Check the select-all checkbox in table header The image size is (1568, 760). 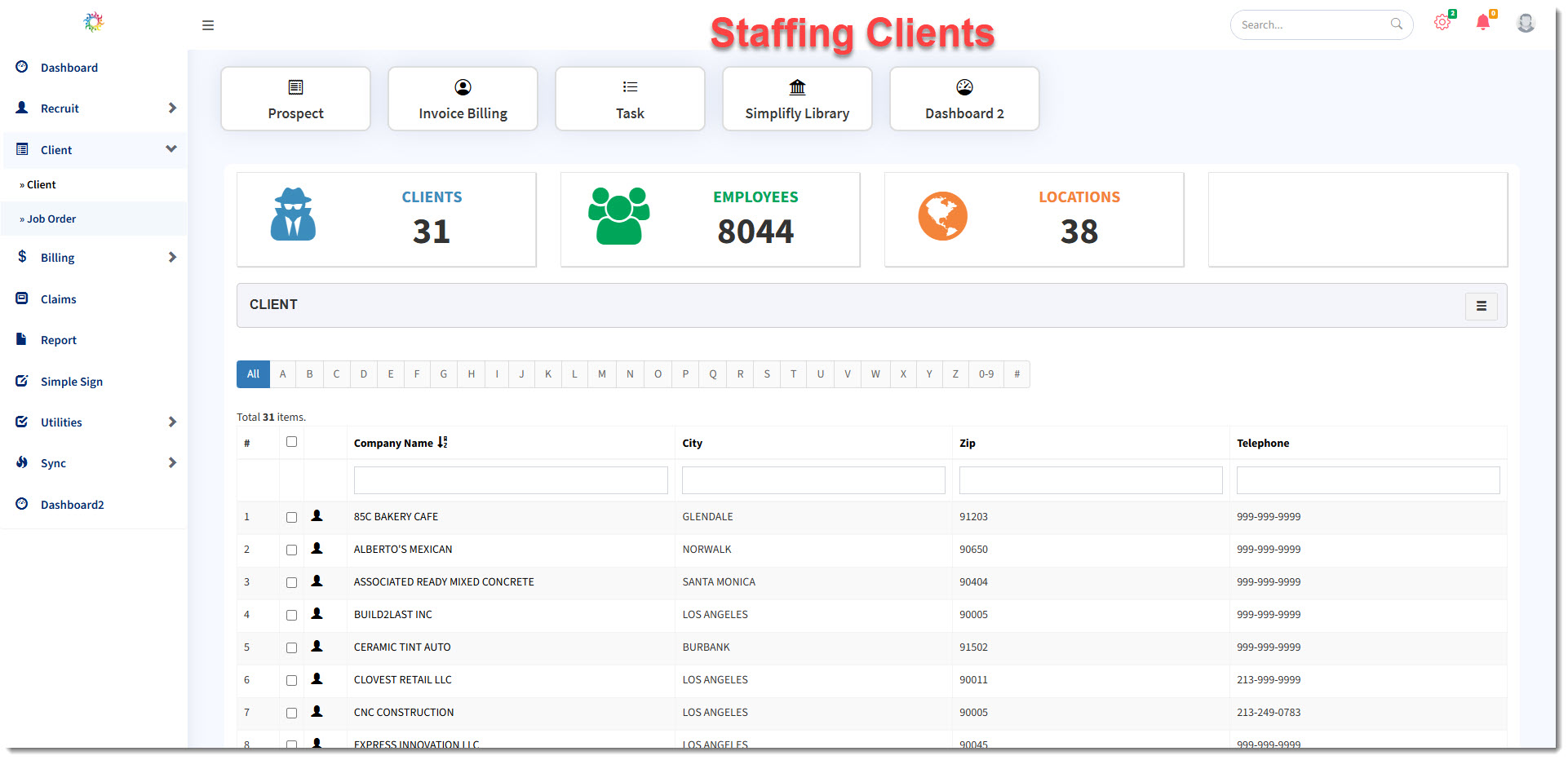pyautogui.click(x=291, y=442)
